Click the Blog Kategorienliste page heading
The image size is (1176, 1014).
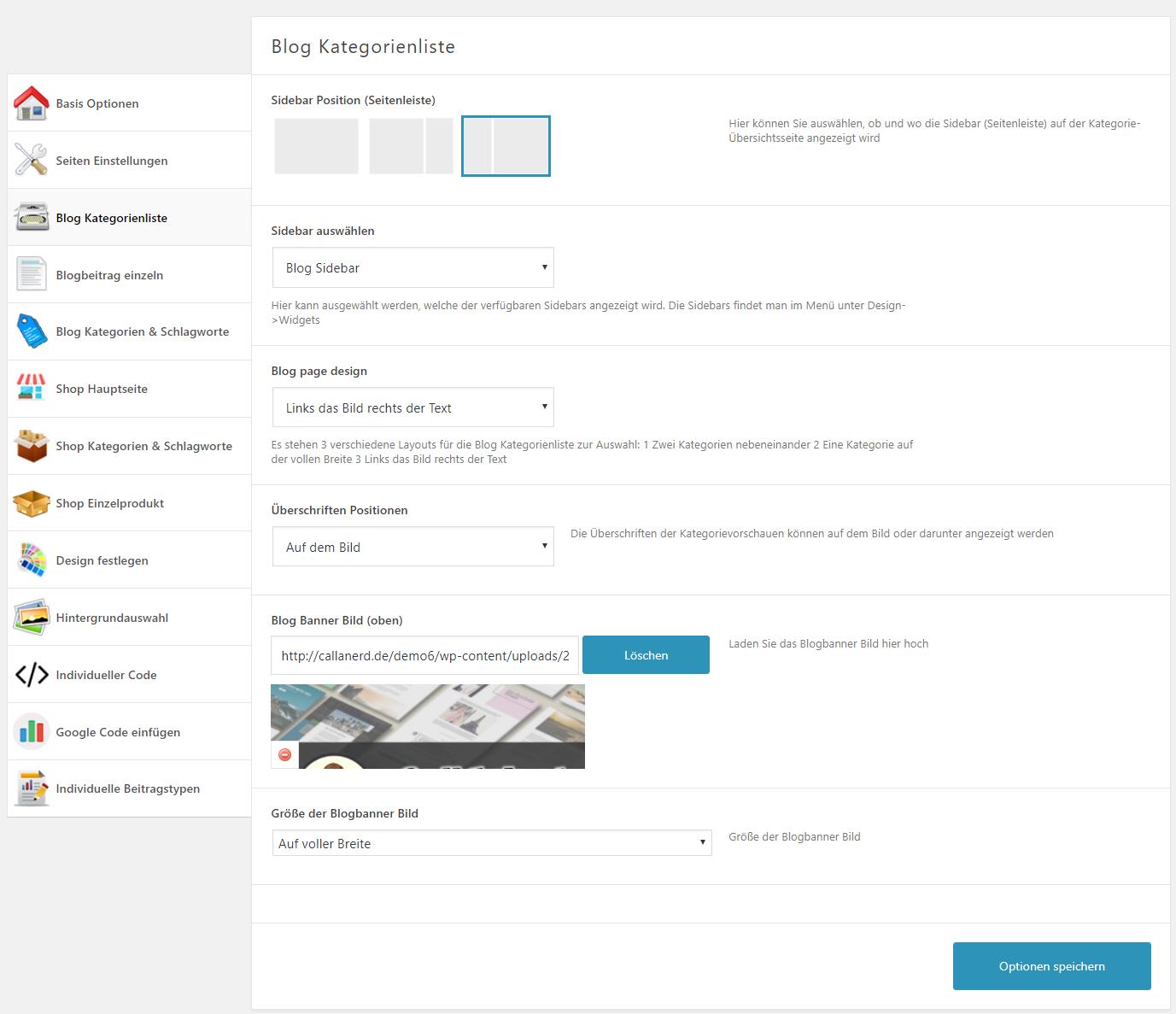coord(363,46)
